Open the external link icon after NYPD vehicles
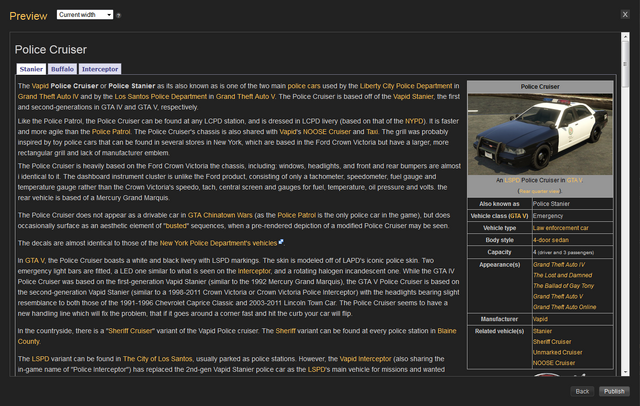 click(281, 242)
